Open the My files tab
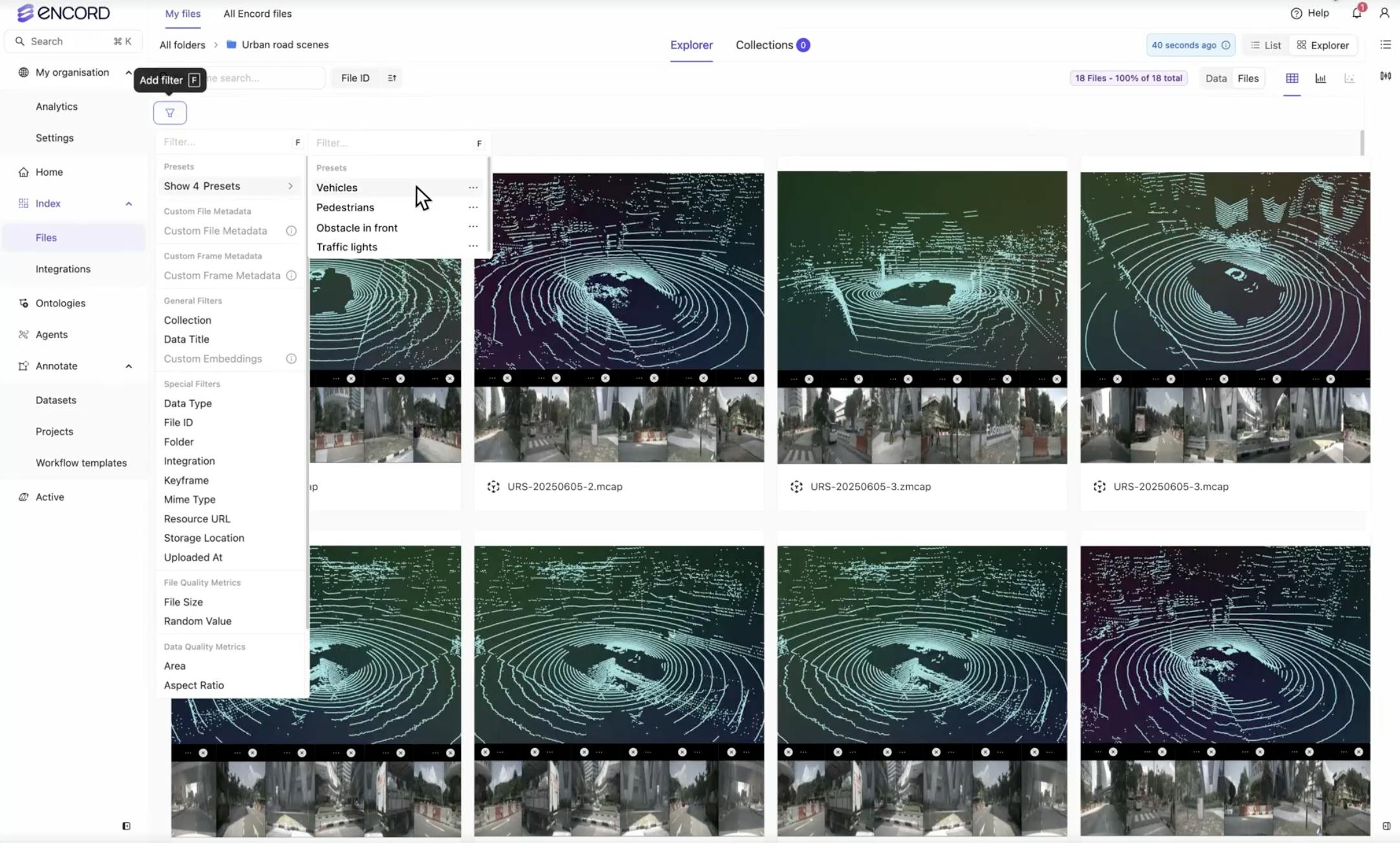This screenshot has height=843, width=1400. click(x=182, y=14)
